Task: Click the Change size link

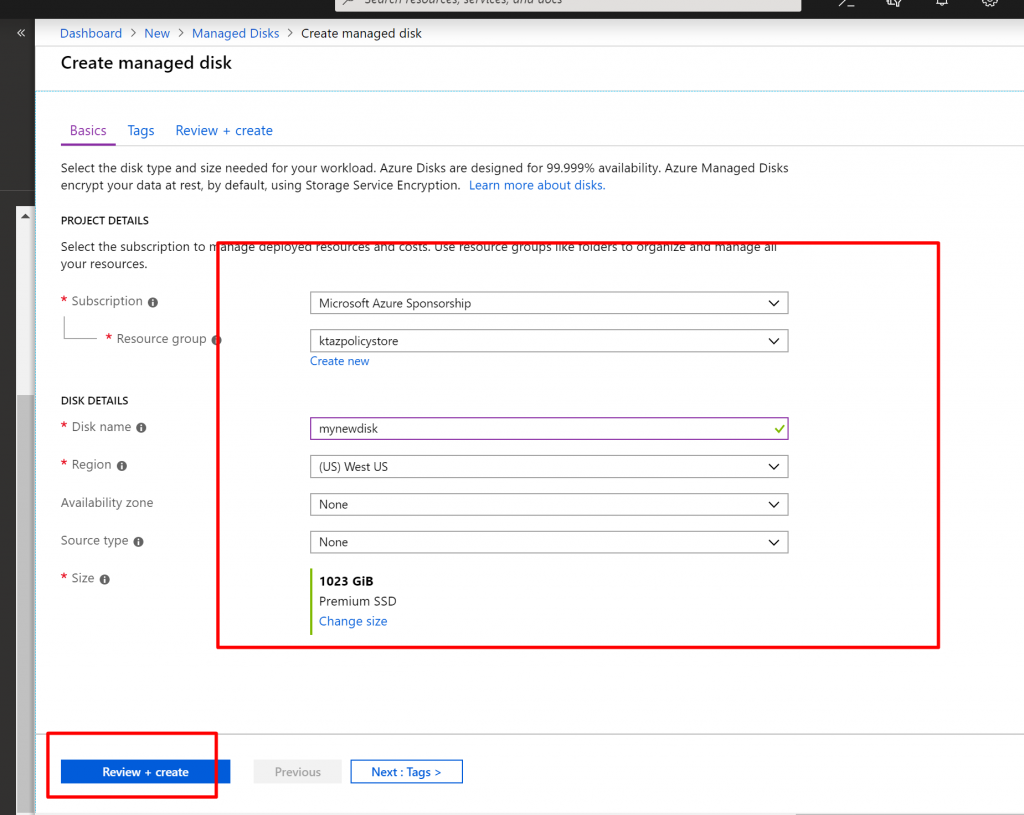Action: pyautogui.click(x=353, y=622)
